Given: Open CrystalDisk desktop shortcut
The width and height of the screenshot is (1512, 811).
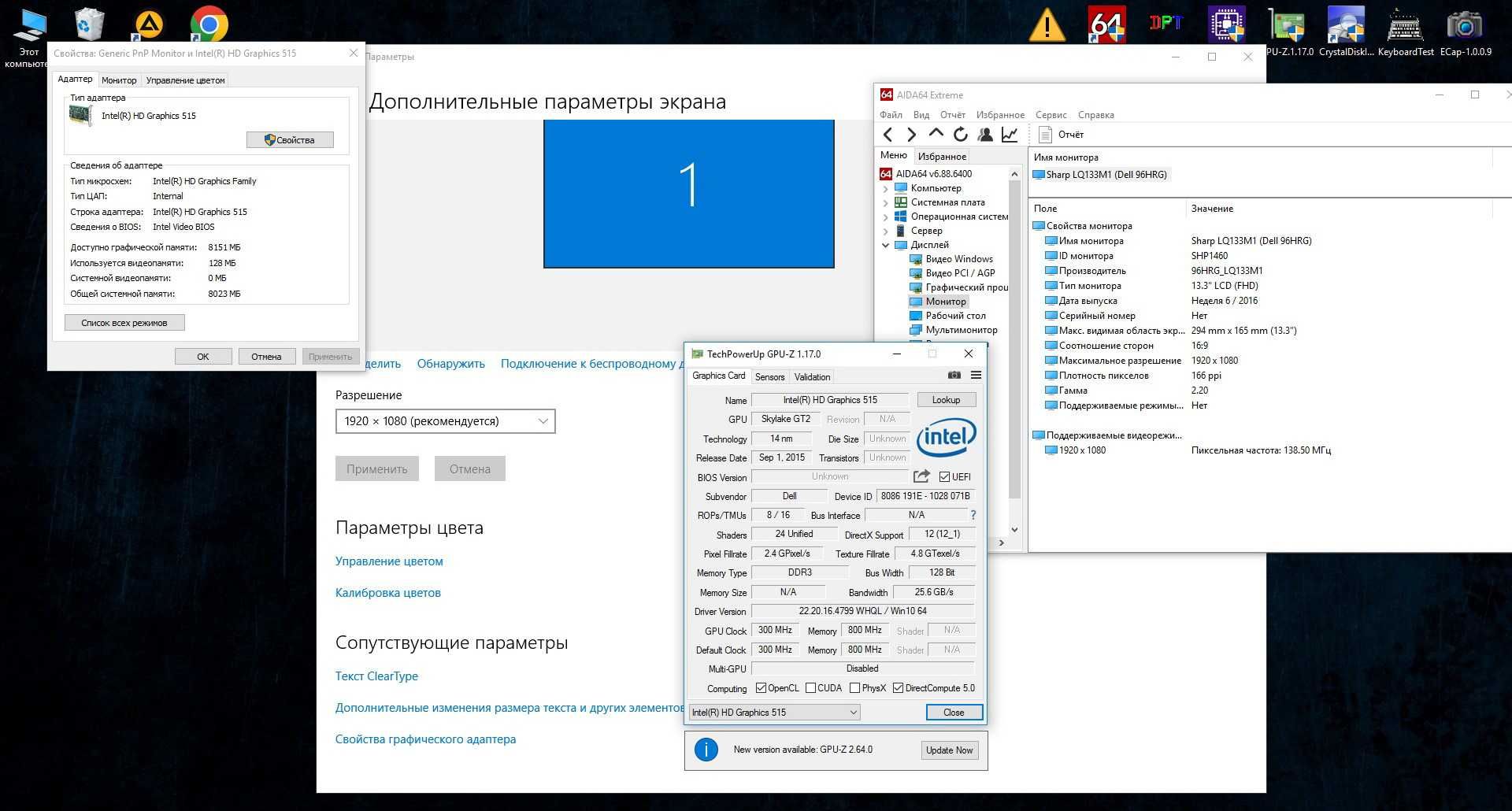Looking at the screenshot, I should point(1346,31).
